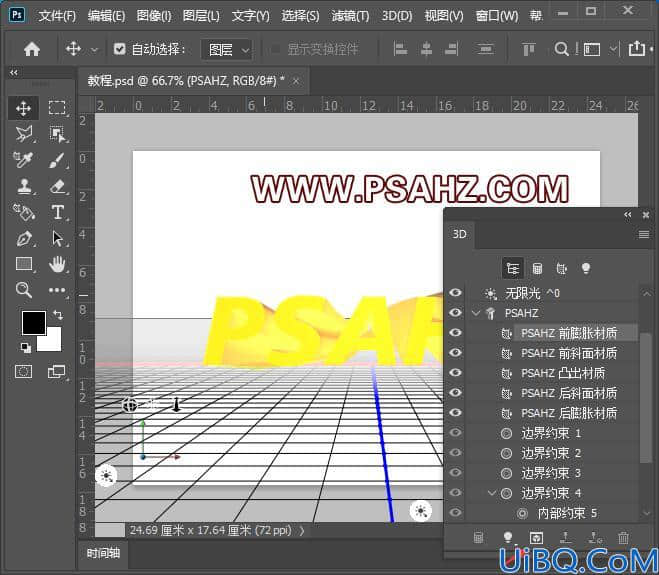Select the Horizontal Type tool

coord(58,212)
